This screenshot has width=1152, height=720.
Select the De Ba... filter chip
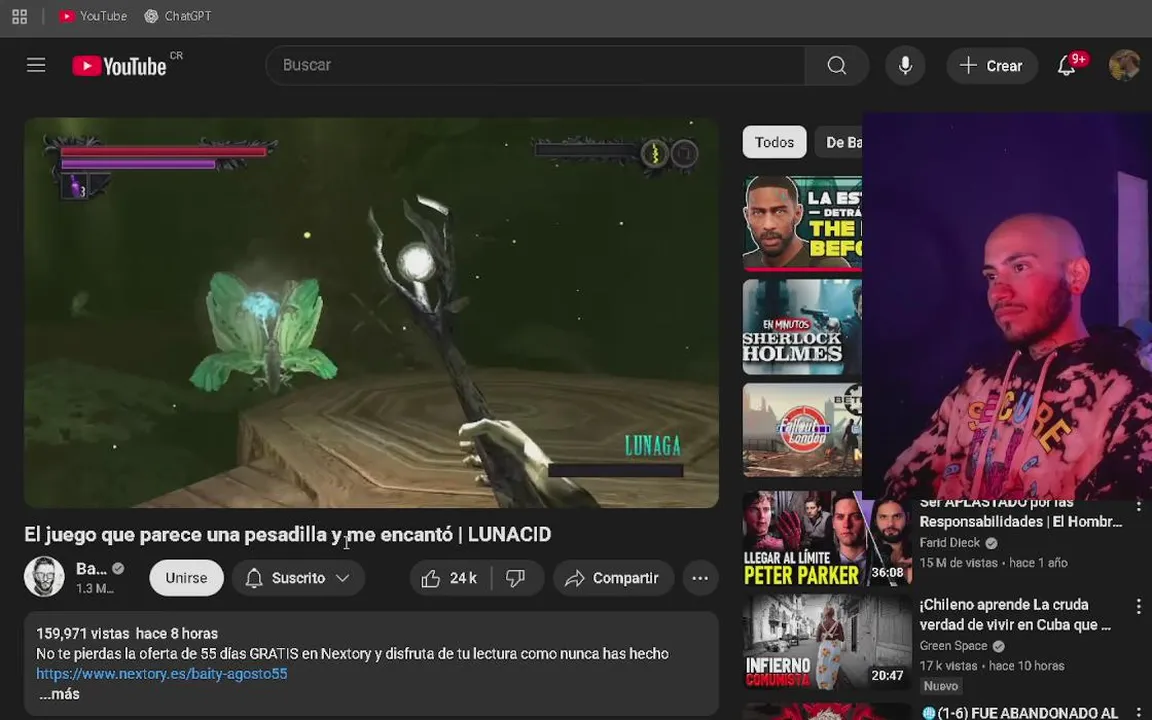click(x=838, y=142)
